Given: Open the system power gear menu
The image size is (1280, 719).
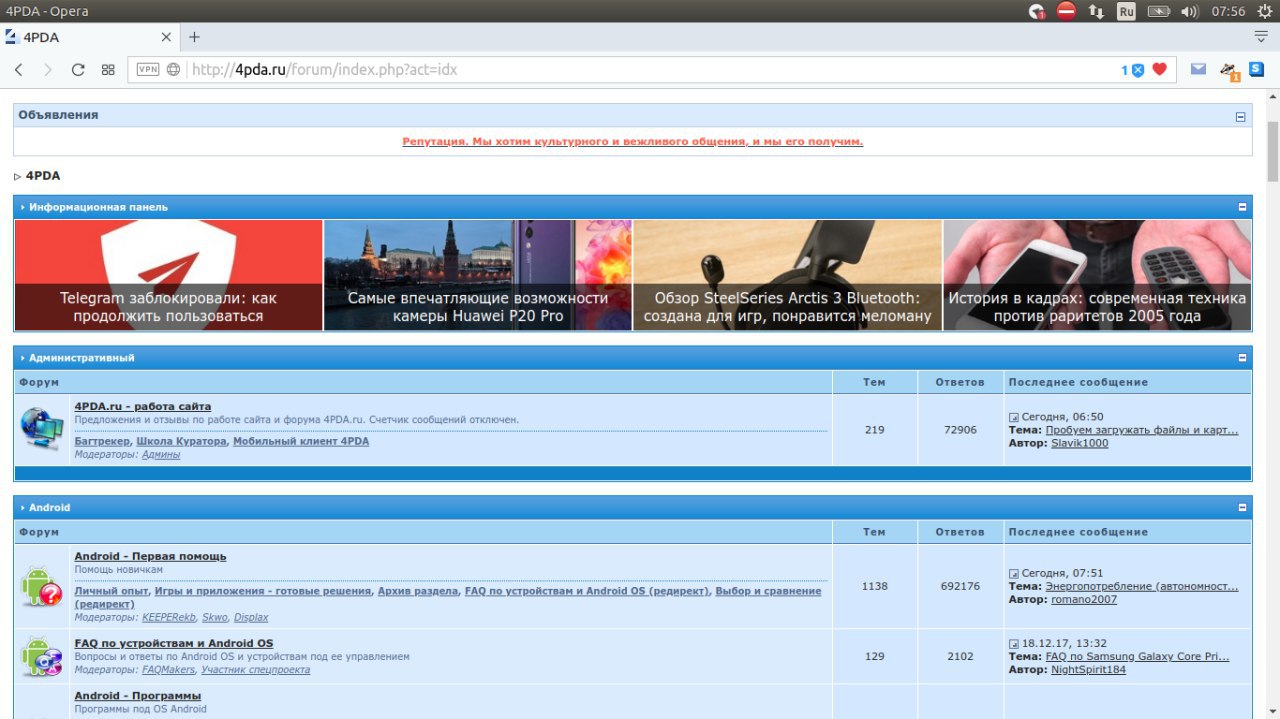Looking at the screenshot, I should tap(1265, 12).
